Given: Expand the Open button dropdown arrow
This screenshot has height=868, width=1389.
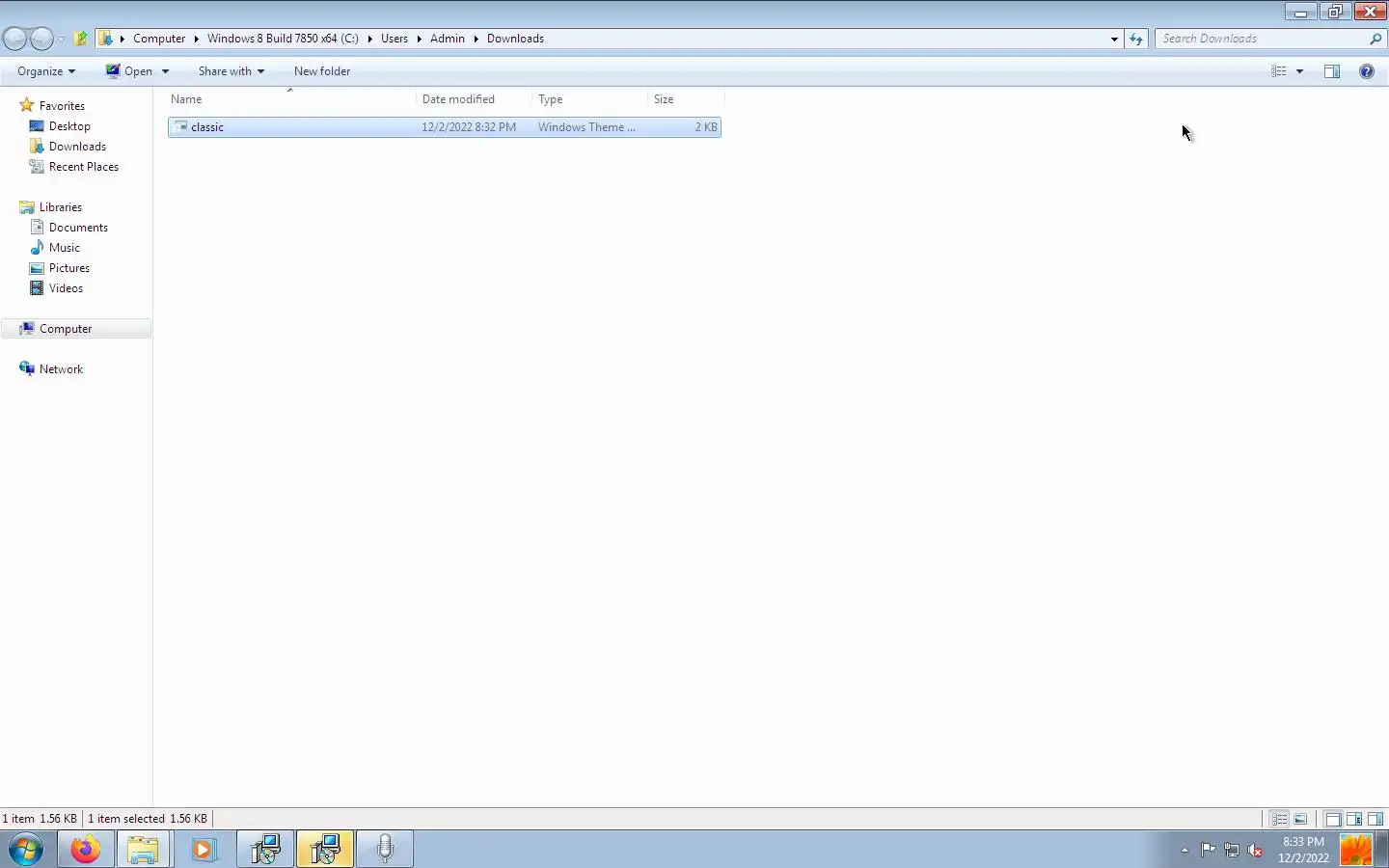Looking at the screenshot, I should 165,71.
